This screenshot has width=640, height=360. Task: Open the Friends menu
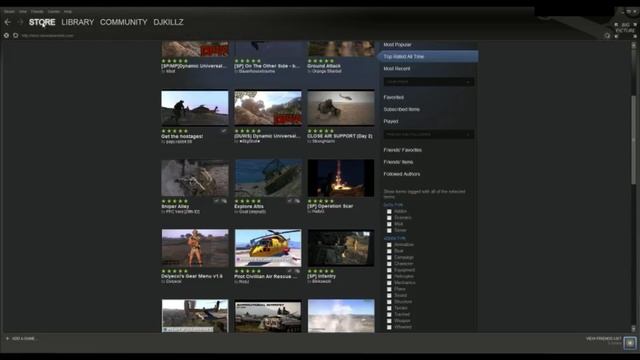pyautogui.click(x=37, y=11)
